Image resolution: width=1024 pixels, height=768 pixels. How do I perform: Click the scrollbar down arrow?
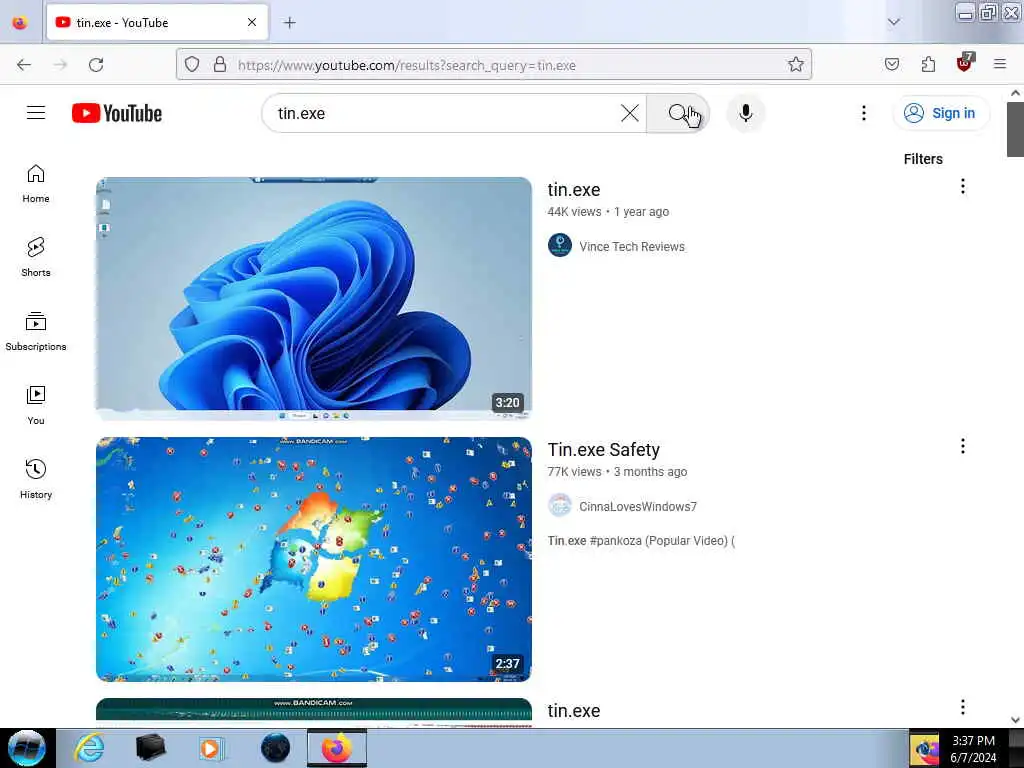click(1015, 720)
